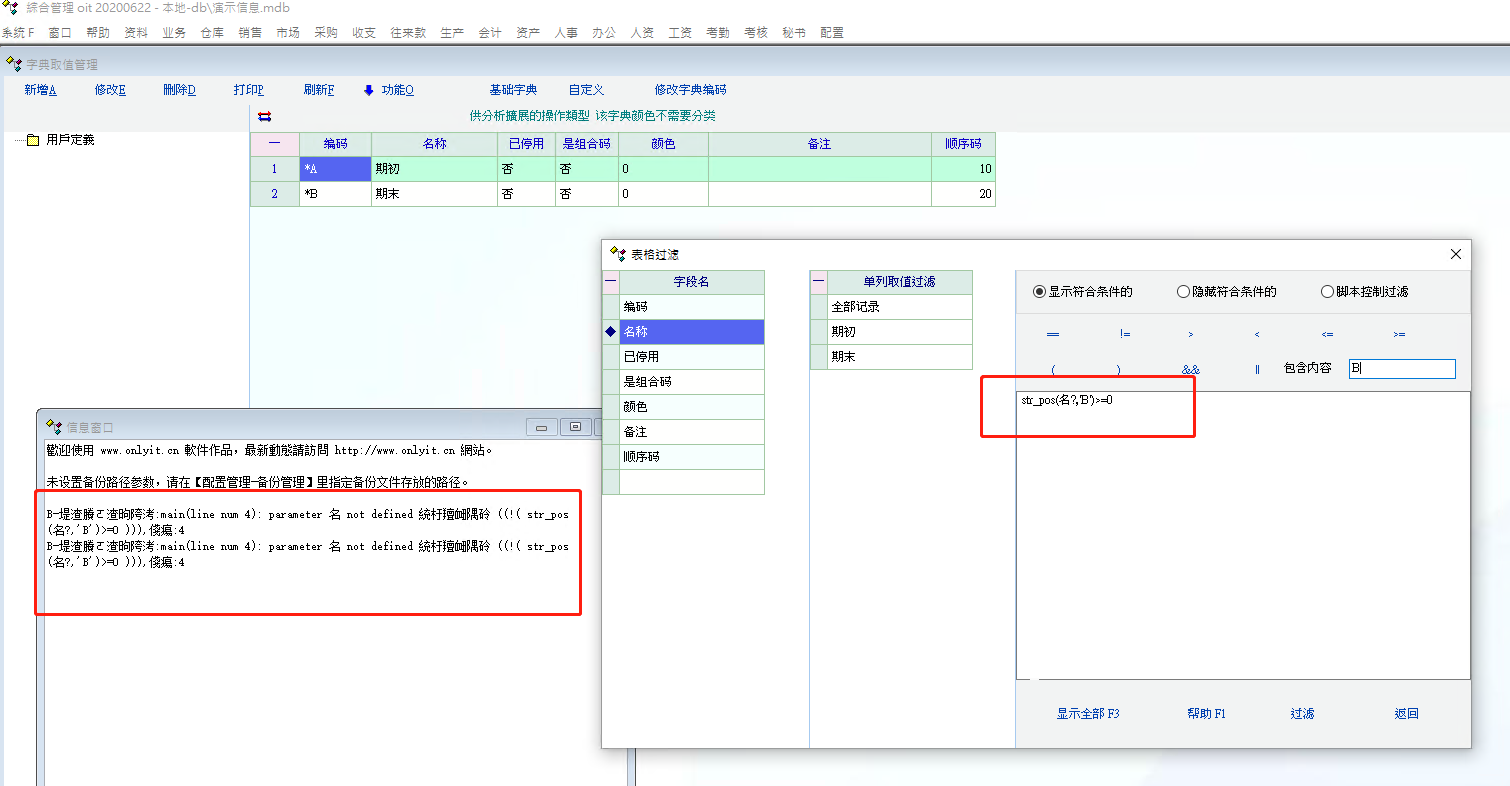Viewport: 1510px width, 786px height.
Task: Click 显示全部 F3 button
Action: point(1087,713)
